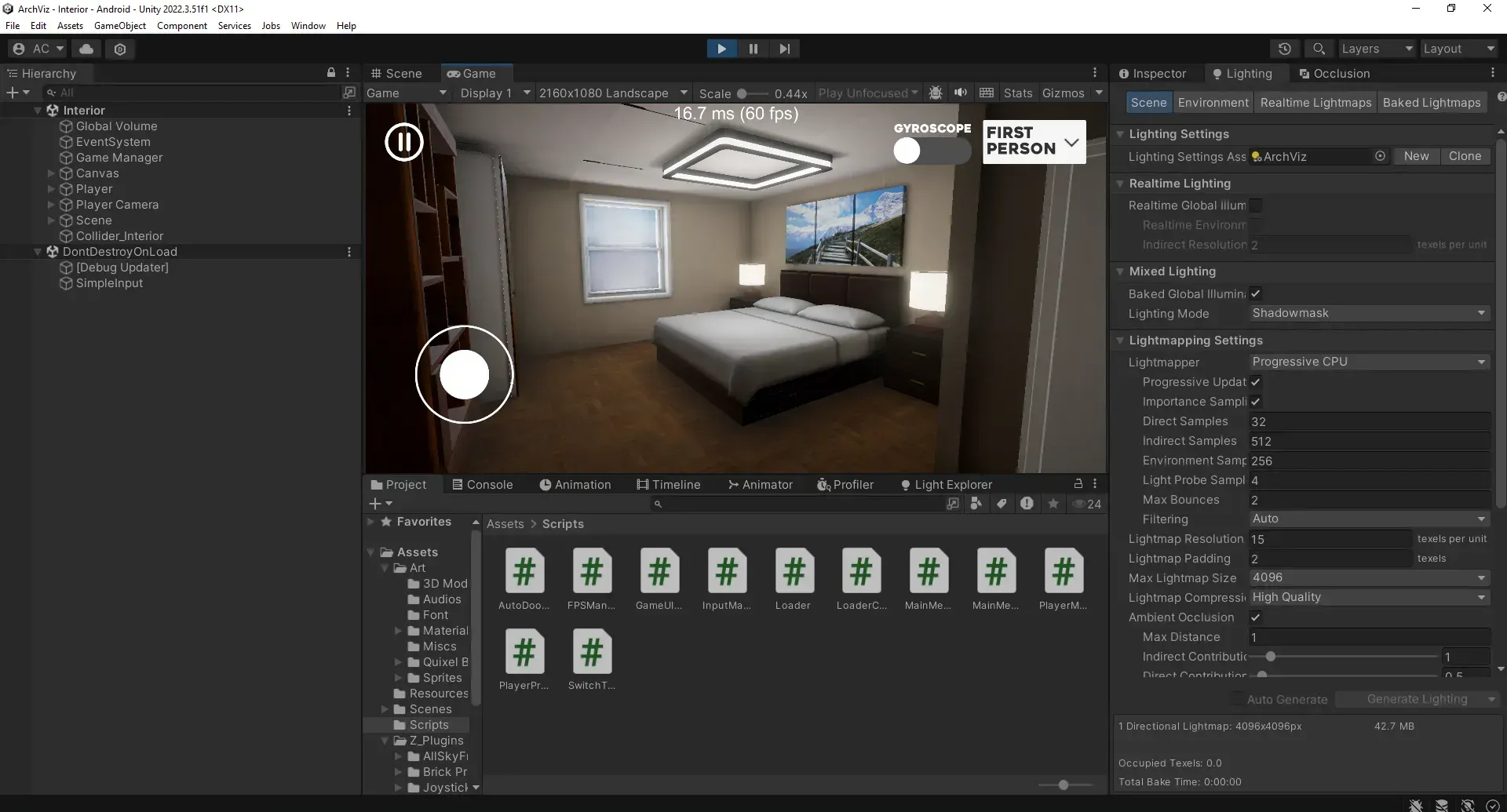
Task: Click the lighting settings asset picker circle
Action: point(1380,156)
